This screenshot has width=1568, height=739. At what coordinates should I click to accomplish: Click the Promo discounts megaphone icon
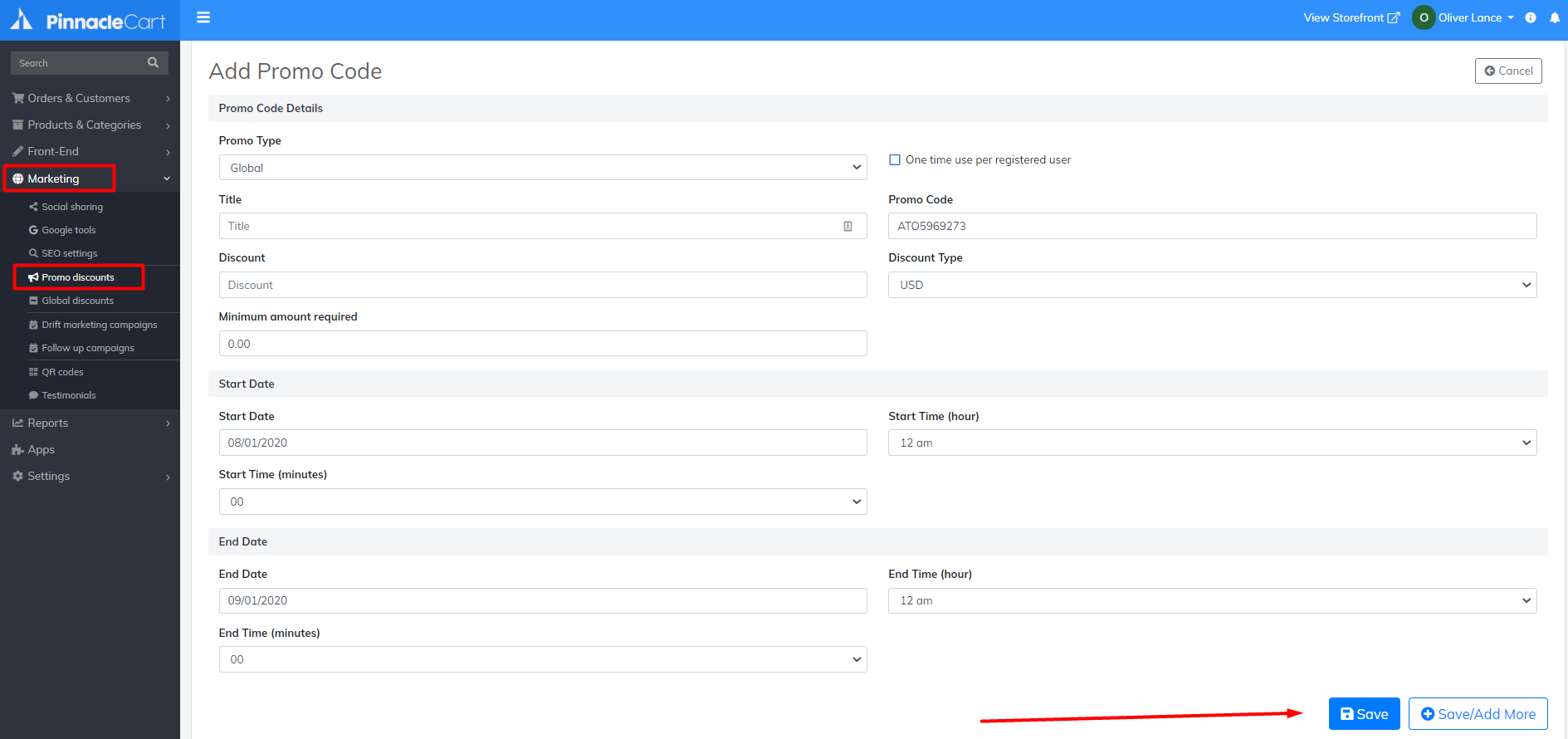tap(33, 277)
